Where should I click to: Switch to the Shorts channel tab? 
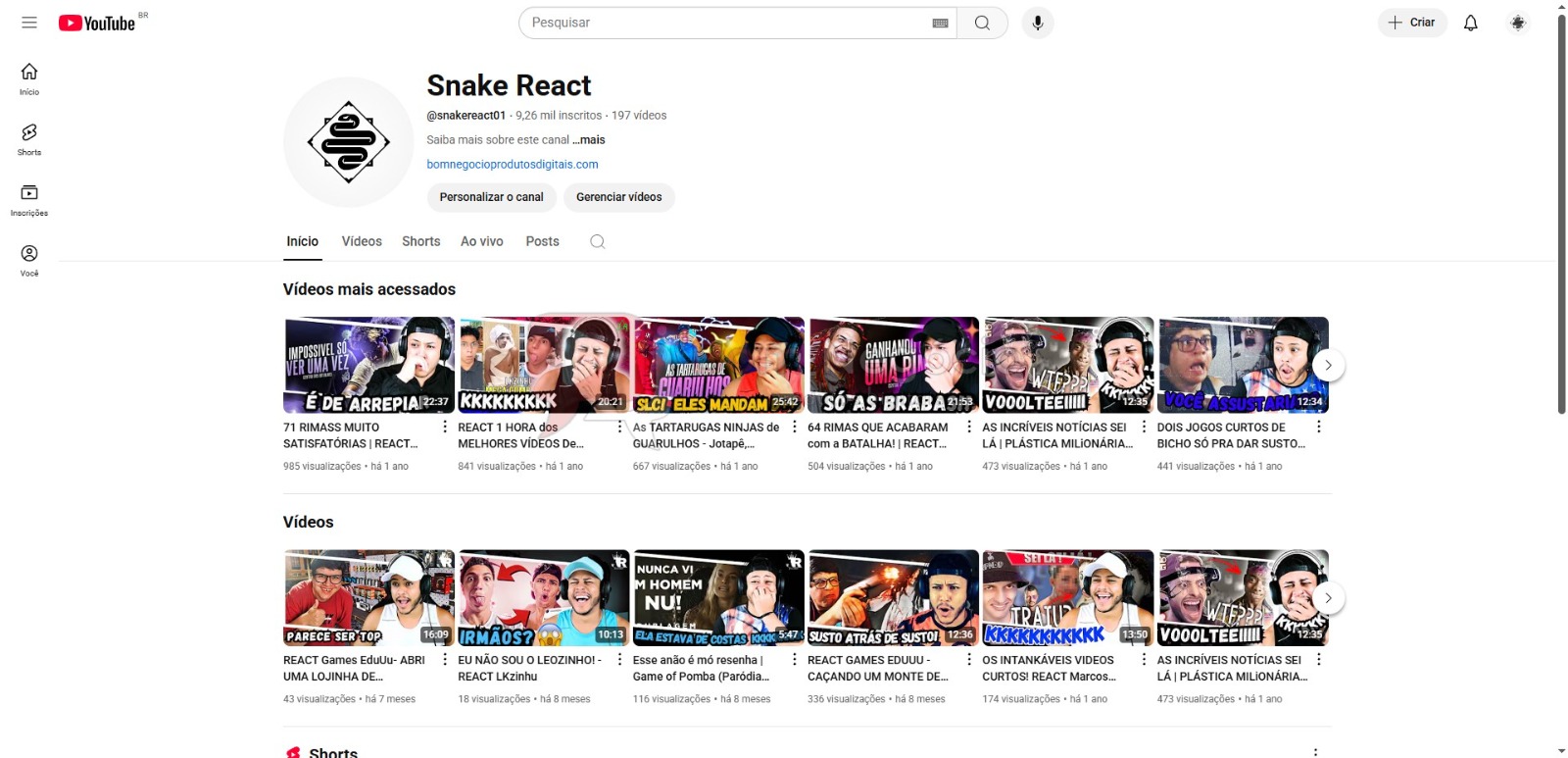click(420, 241)
